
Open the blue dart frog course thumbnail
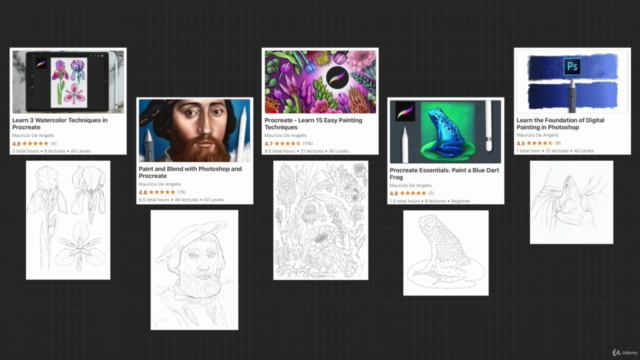click(445, 131)
